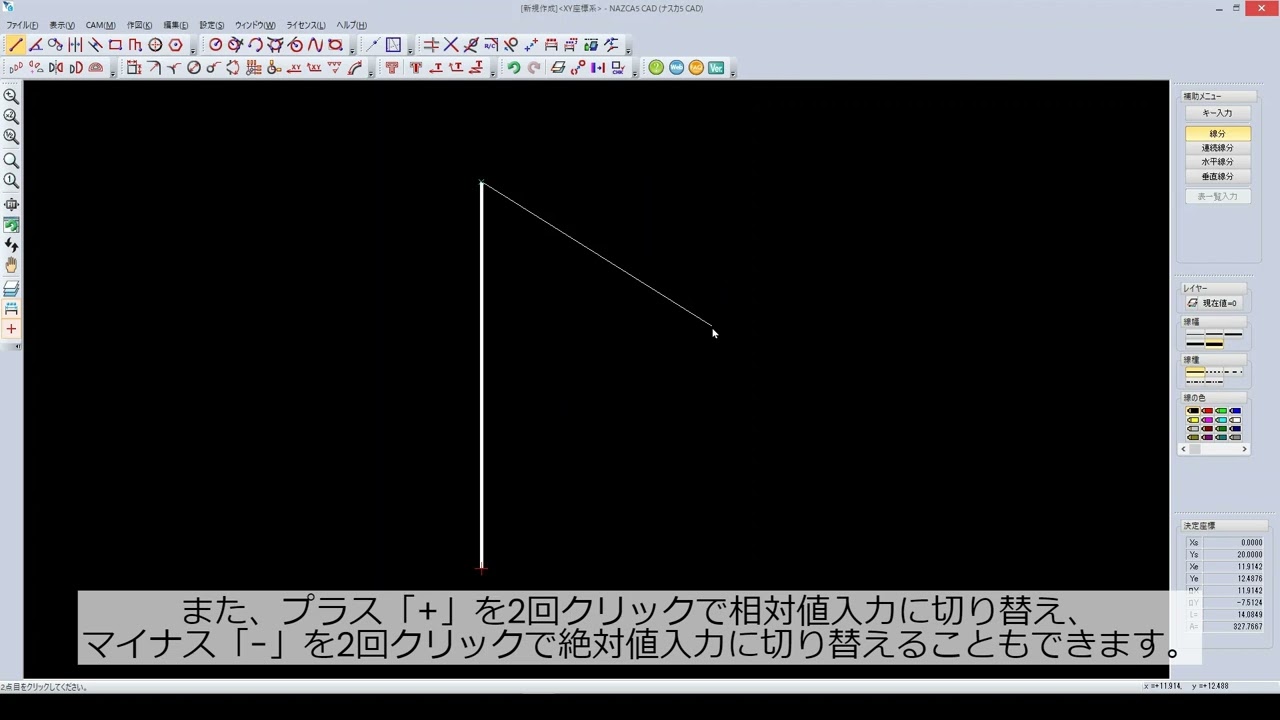Click the x2 zoom magnifier
Image resolution: width=1280 pixels, height=720 pixels.
pyautogui.click(x=11, y=116)
